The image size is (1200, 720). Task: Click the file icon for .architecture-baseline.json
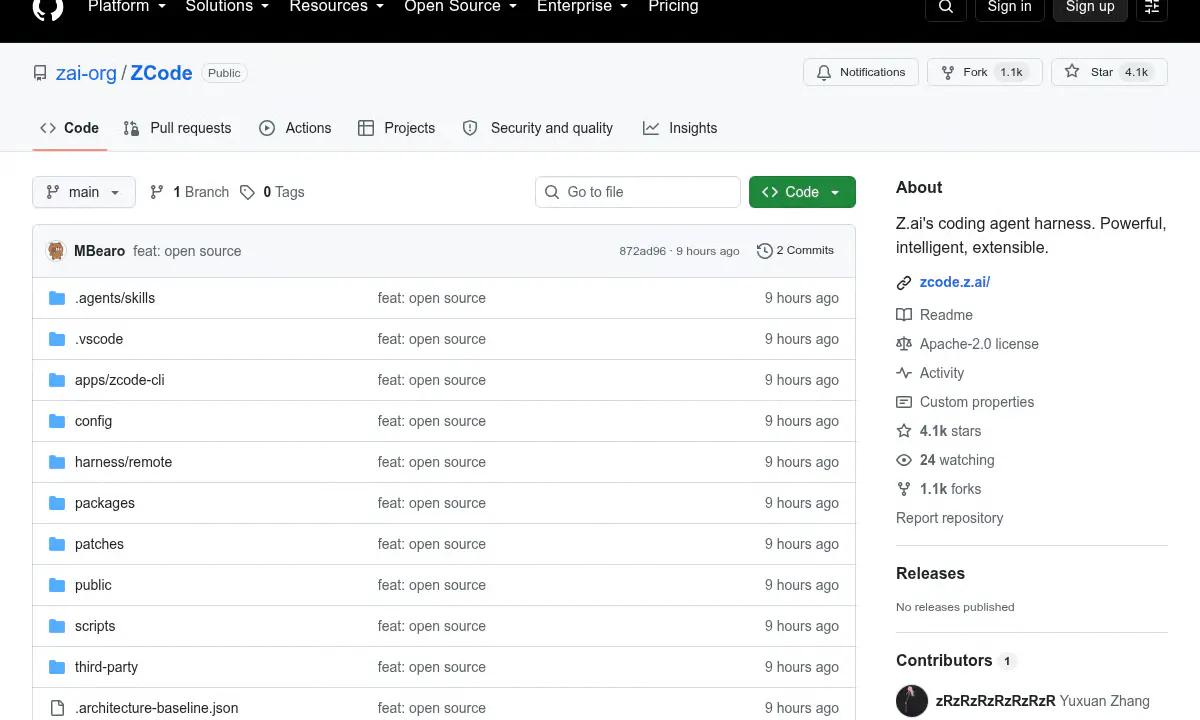tap(57, 708)
